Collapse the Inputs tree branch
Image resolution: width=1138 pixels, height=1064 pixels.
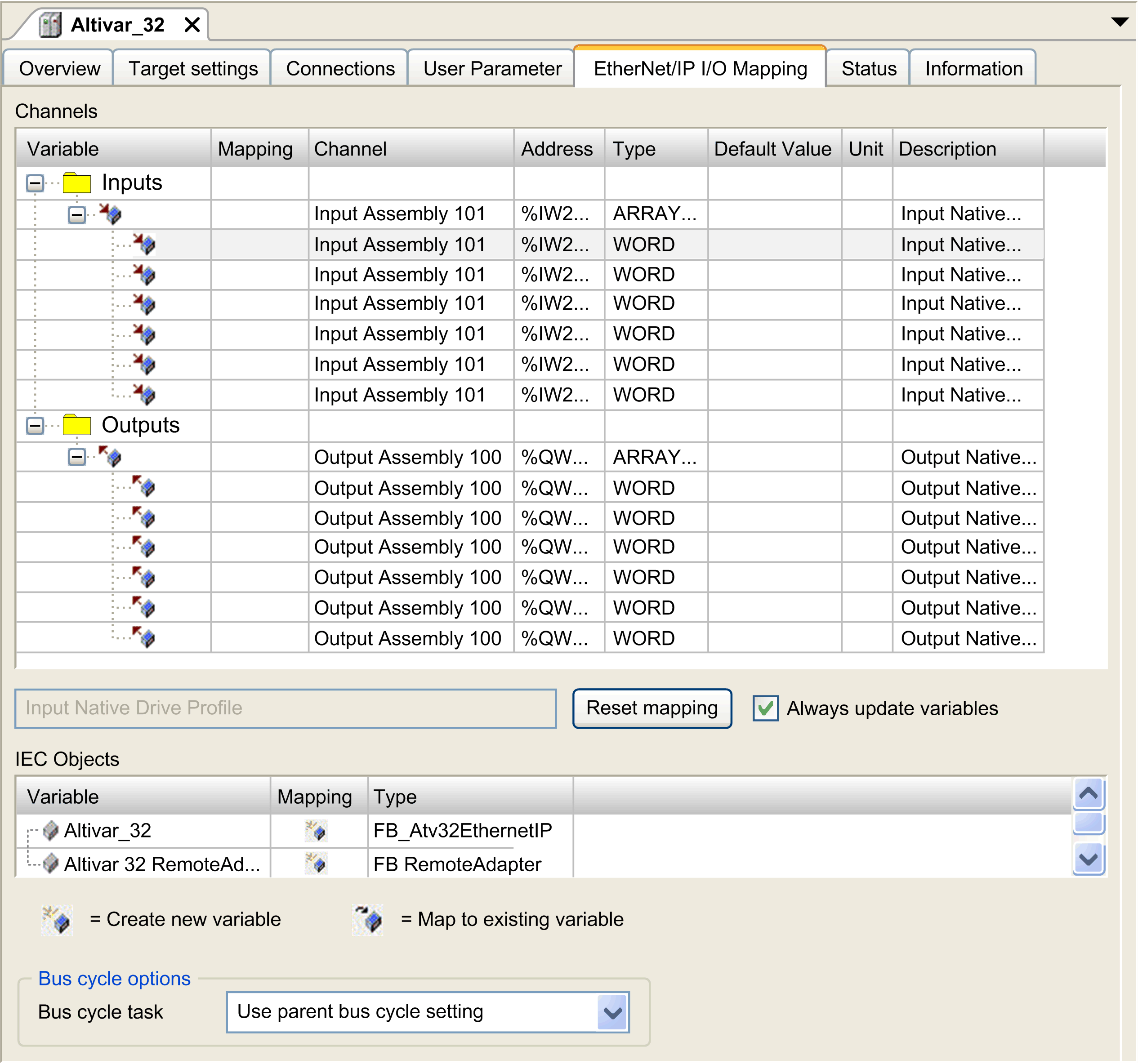[x=36, y=182]
